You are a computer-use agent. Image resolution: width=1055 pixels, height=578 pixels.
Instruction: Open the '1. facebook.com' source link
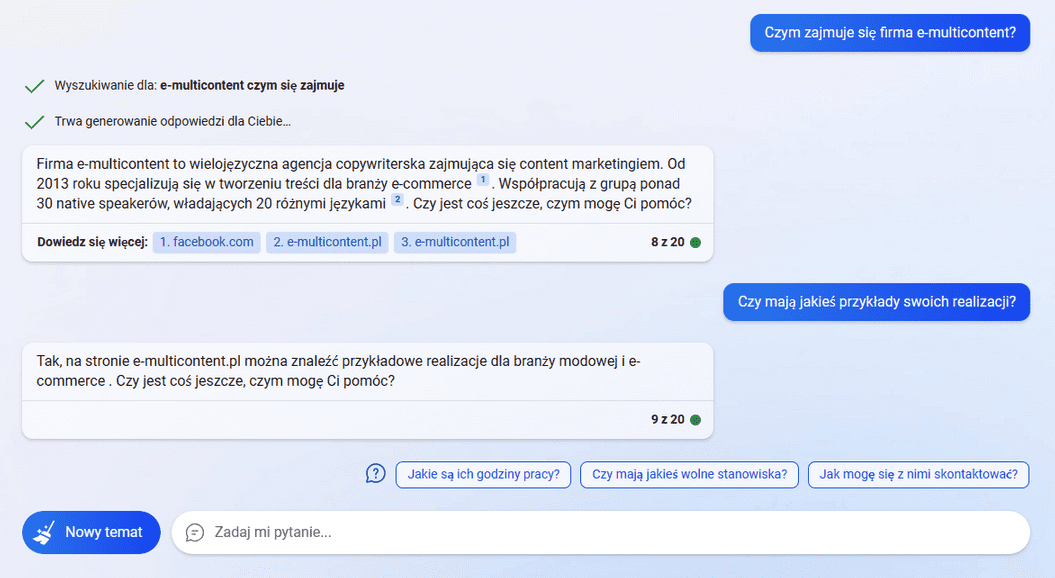207,242
